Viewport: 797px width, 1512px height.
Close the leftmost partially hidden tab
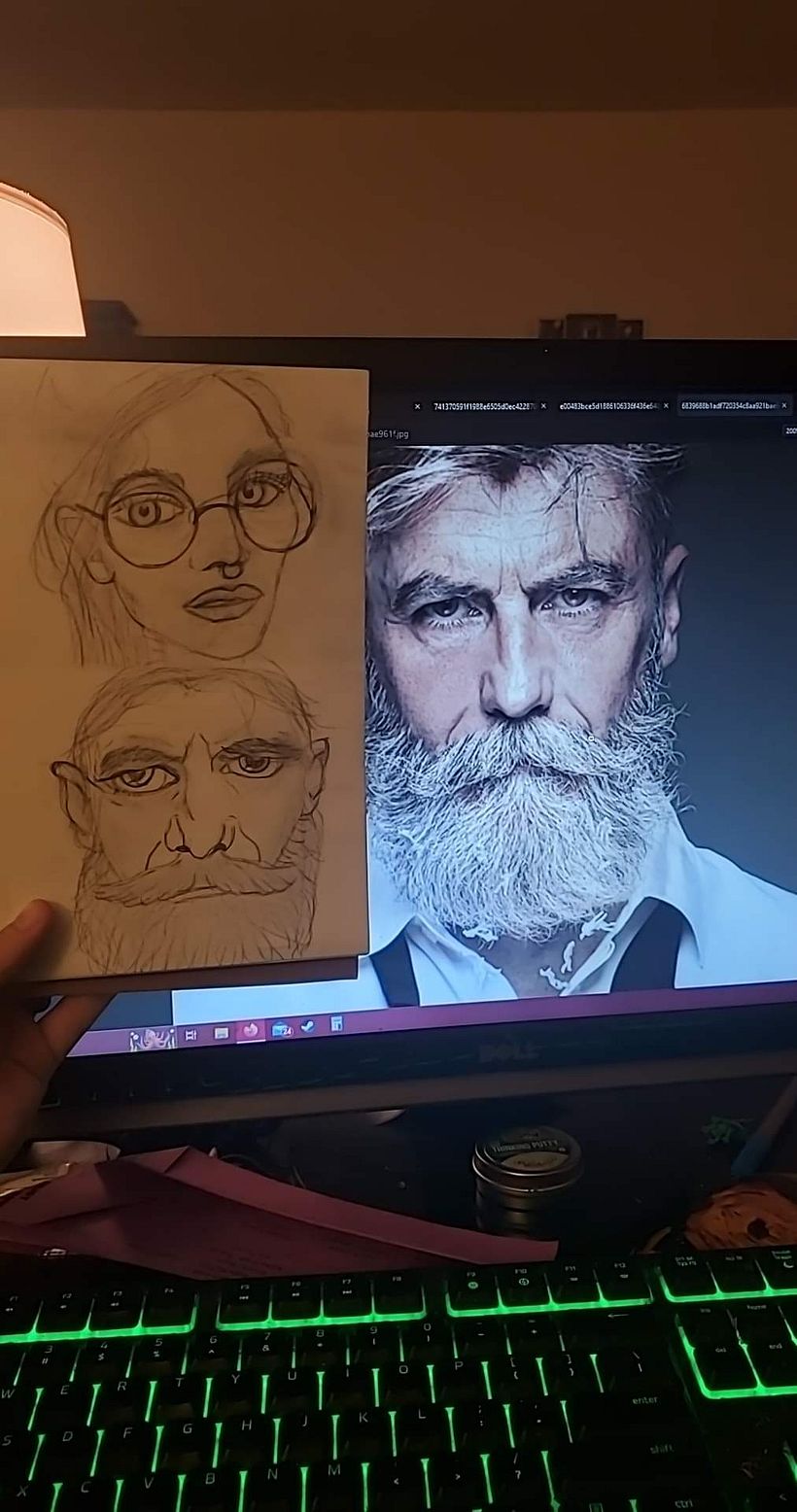pos(417,406)
